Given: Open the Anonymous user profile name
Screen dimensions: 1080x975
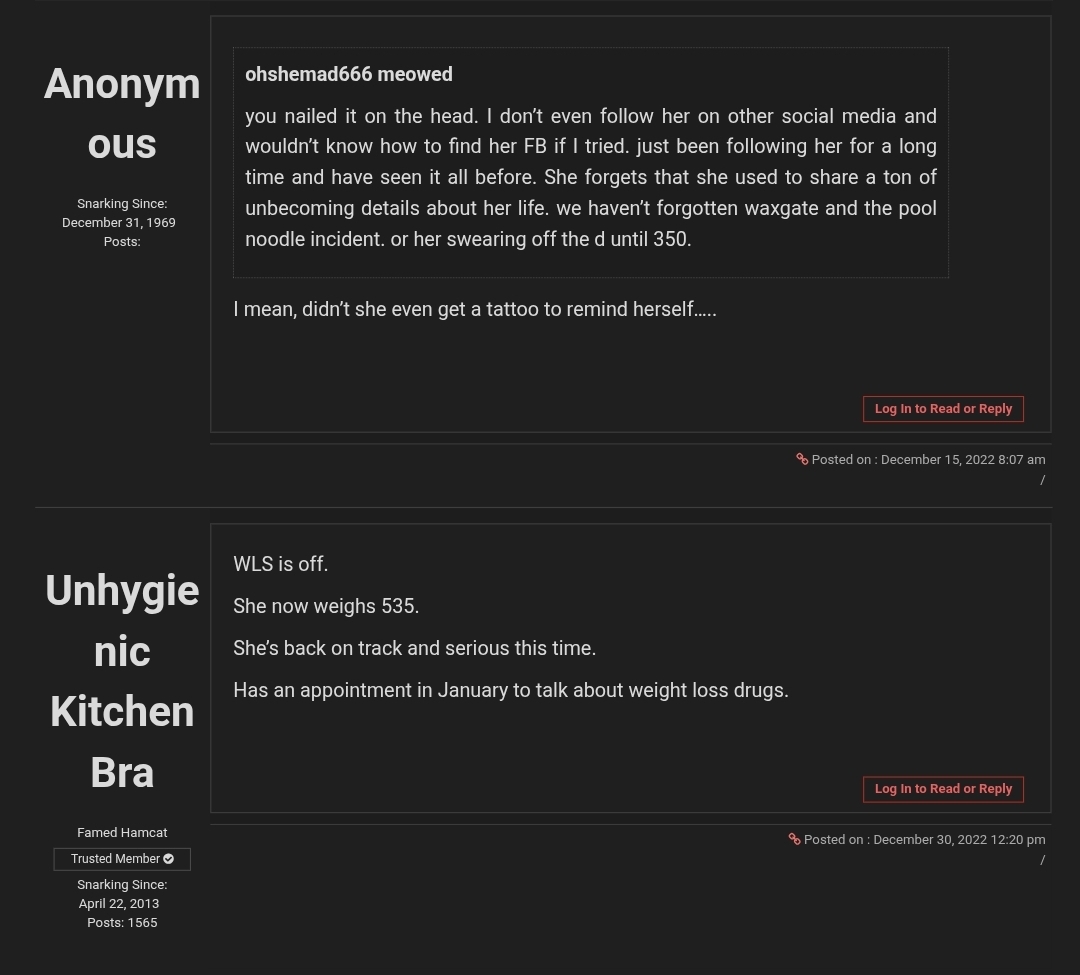Looking at the screenshot, I should (122, 114).
